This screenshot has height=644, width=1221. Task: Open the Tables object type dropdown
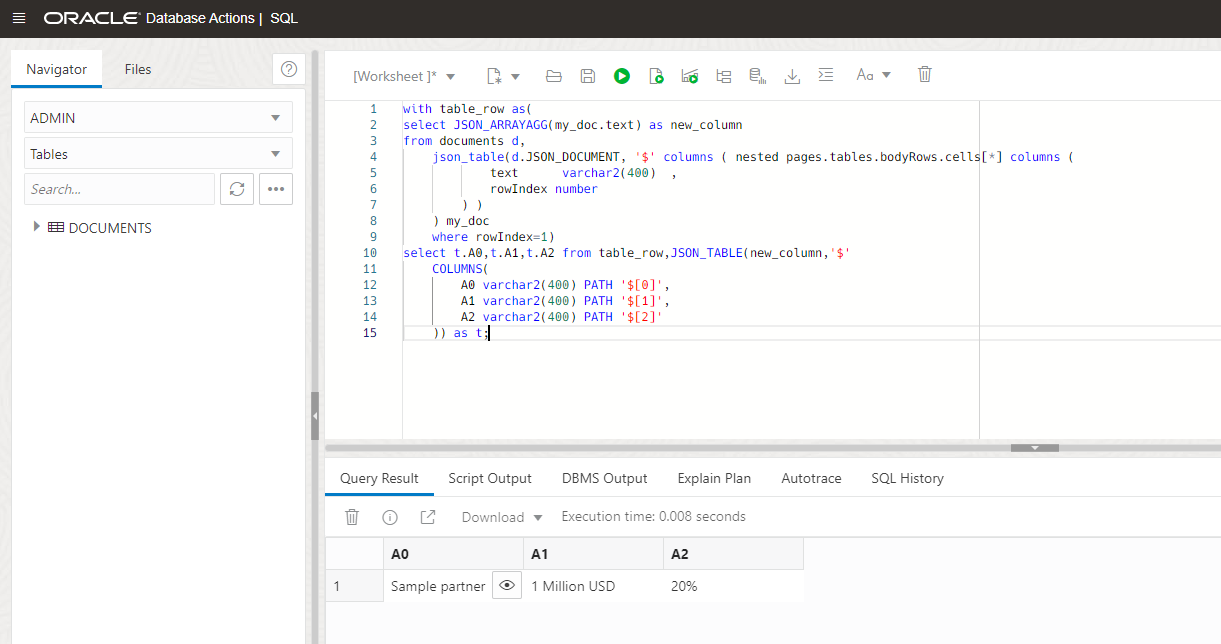[x=157, y=153]
